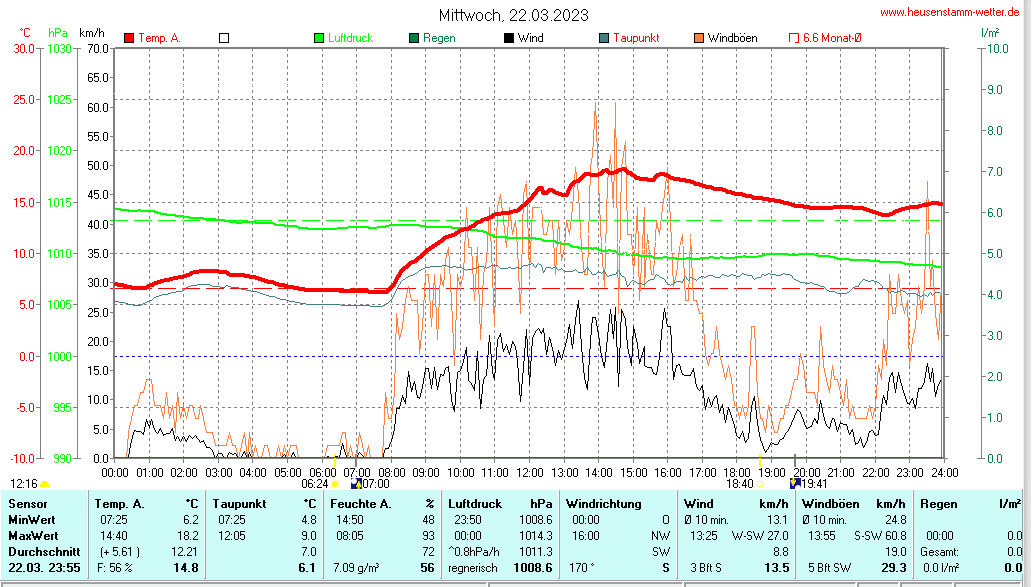Click the yellow sun icon next to 12:16

coord(45,484)
